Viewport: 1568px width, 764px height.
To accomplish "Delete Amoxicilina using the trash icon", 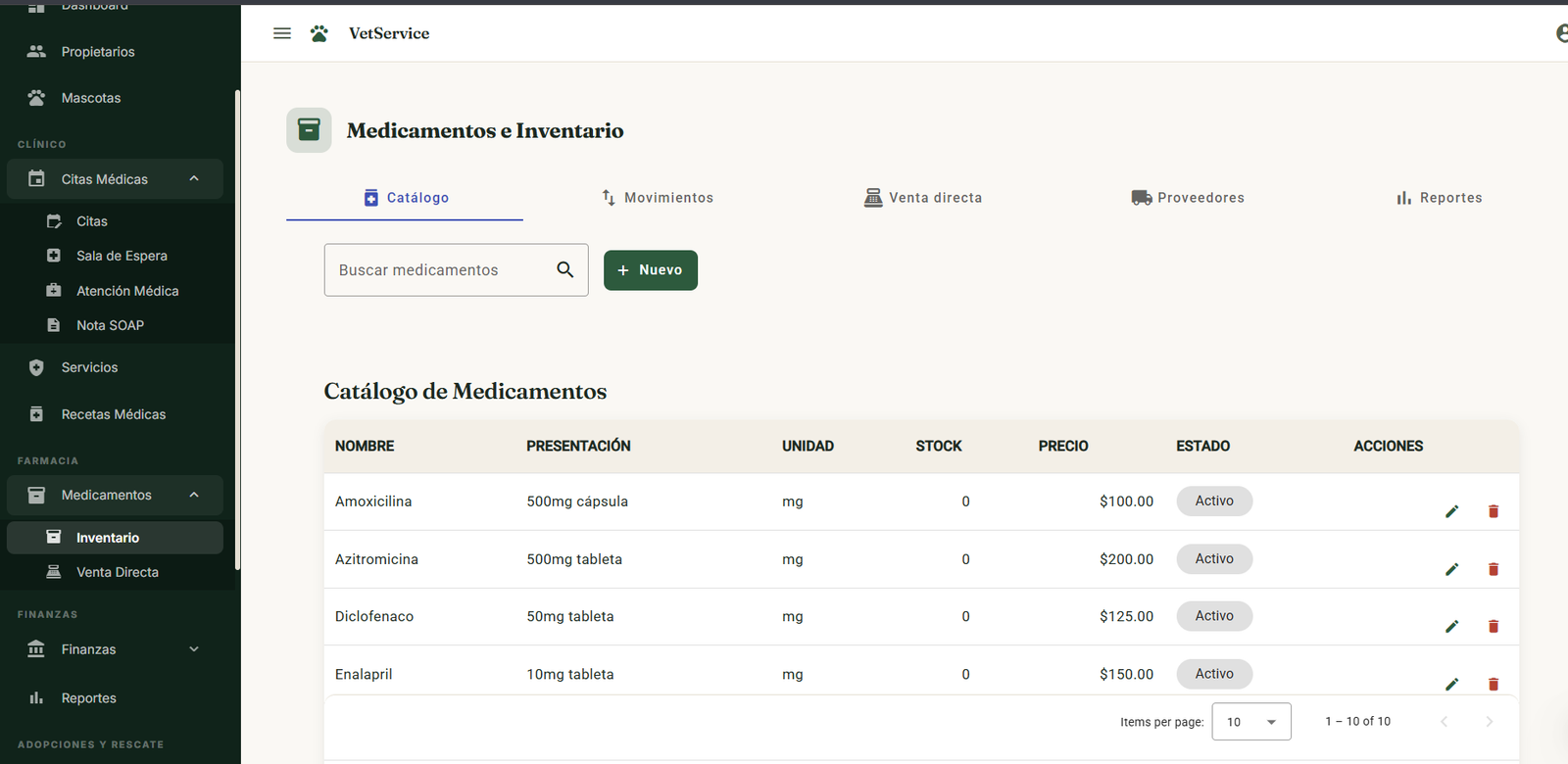I will click(1494, 511).
